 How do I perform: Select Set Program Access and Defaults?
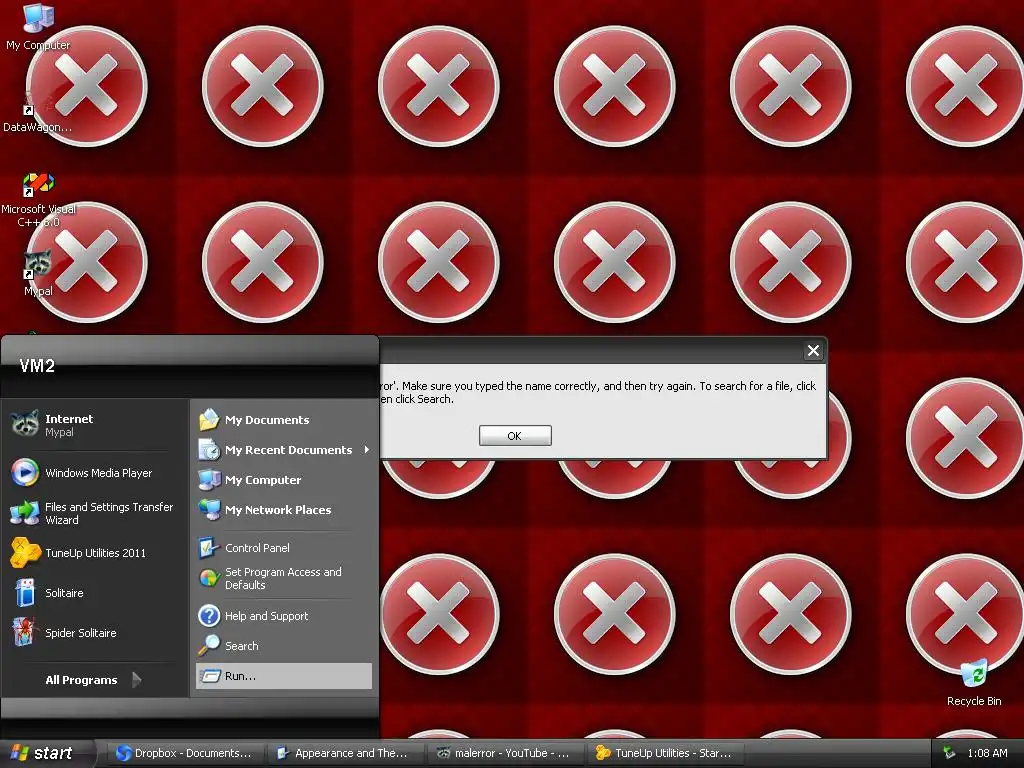[x=284, y=578]
